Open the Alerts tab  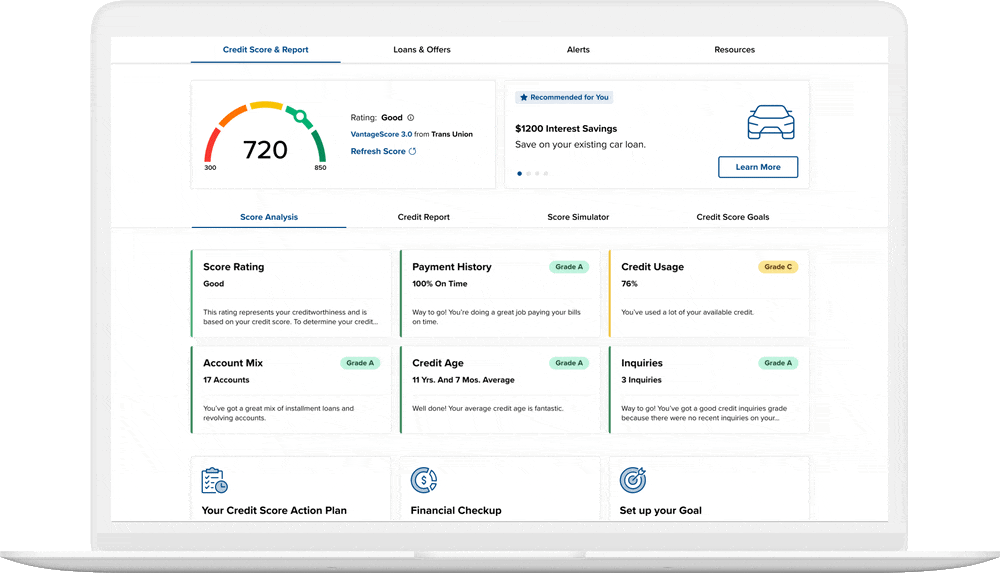click(x=578, y=50)
